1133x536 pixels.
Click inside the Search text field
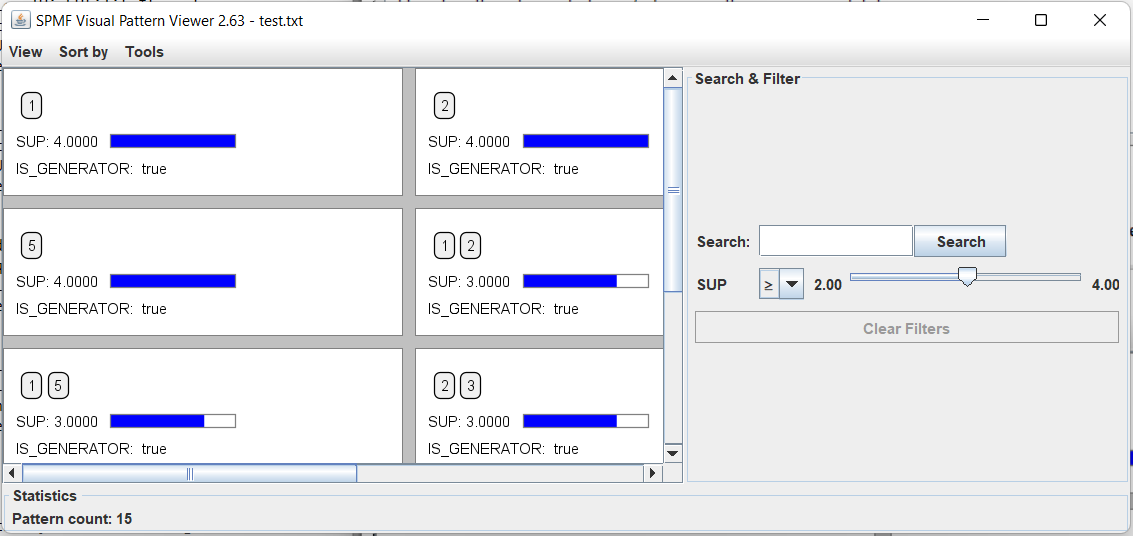(835, 242)
